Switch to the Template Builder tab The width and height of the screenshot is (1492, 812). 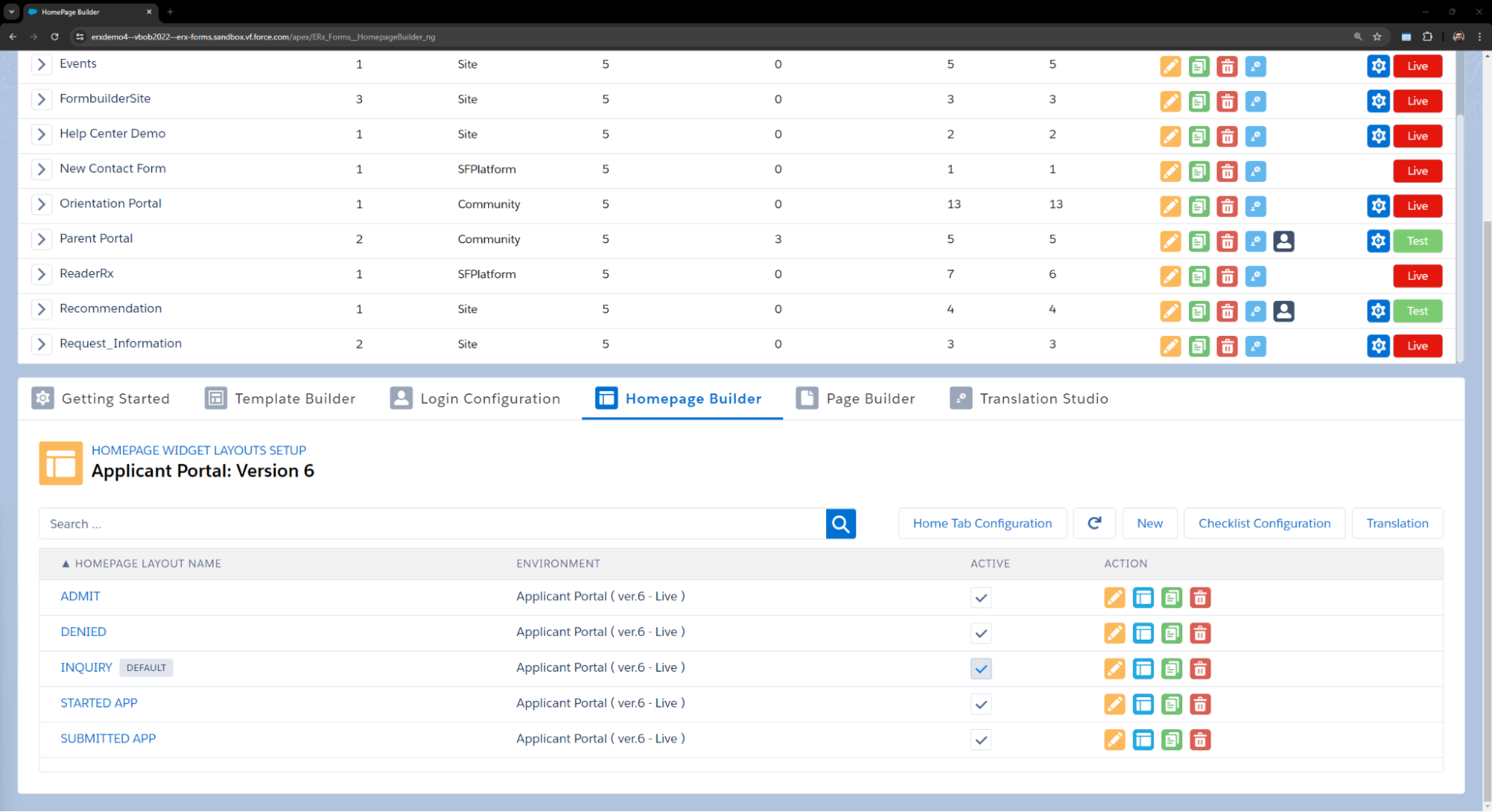280,399
